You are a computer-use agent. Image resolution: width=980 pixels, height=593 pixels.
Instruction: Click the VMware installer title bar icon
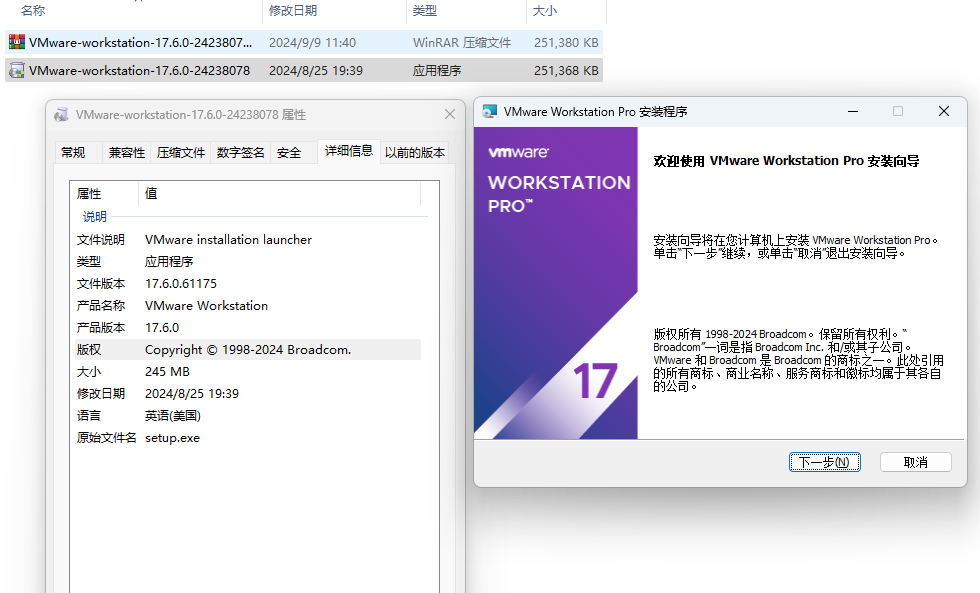pyautogui.click(x=489, y=112)
